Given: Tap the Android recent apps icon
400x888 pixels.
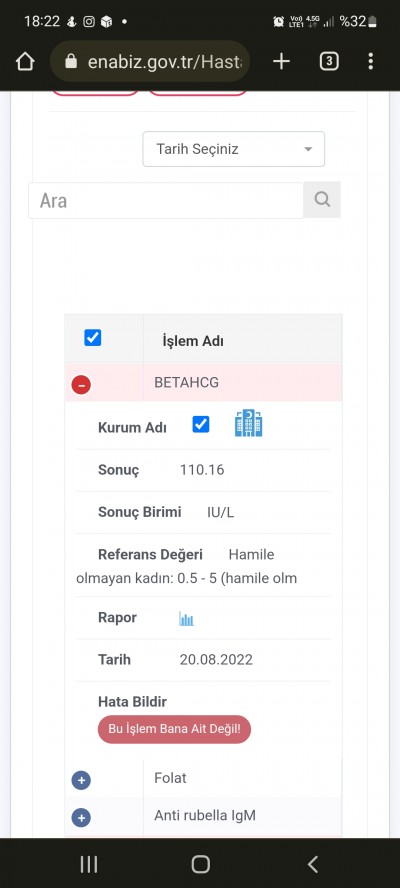Looking at the screenshot, I should tap(88, 864).
